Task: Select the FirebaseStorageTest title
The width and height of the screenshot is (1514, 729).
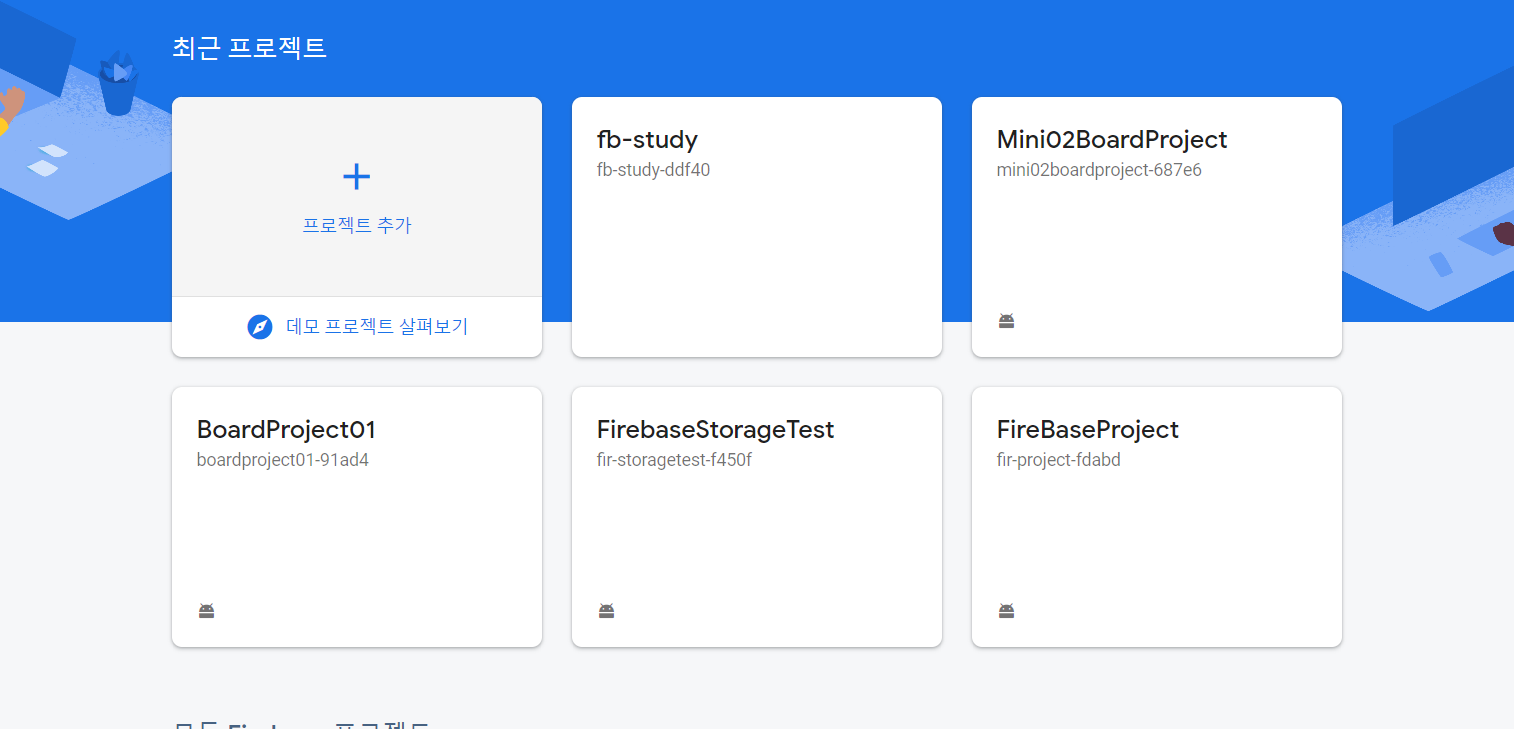Action: click(715, 430)
